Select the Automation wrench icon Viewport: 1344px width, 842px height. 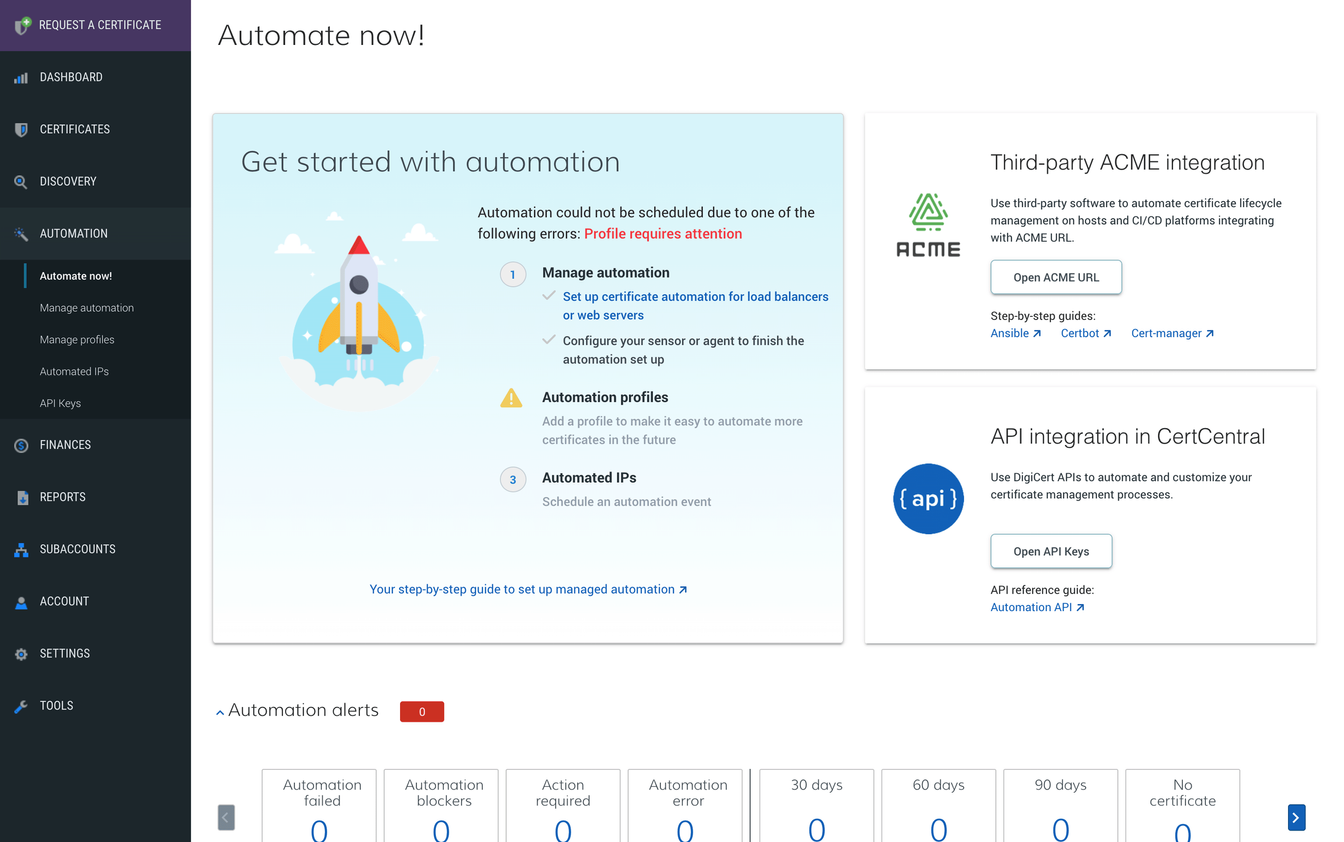[x=21, y=233]
